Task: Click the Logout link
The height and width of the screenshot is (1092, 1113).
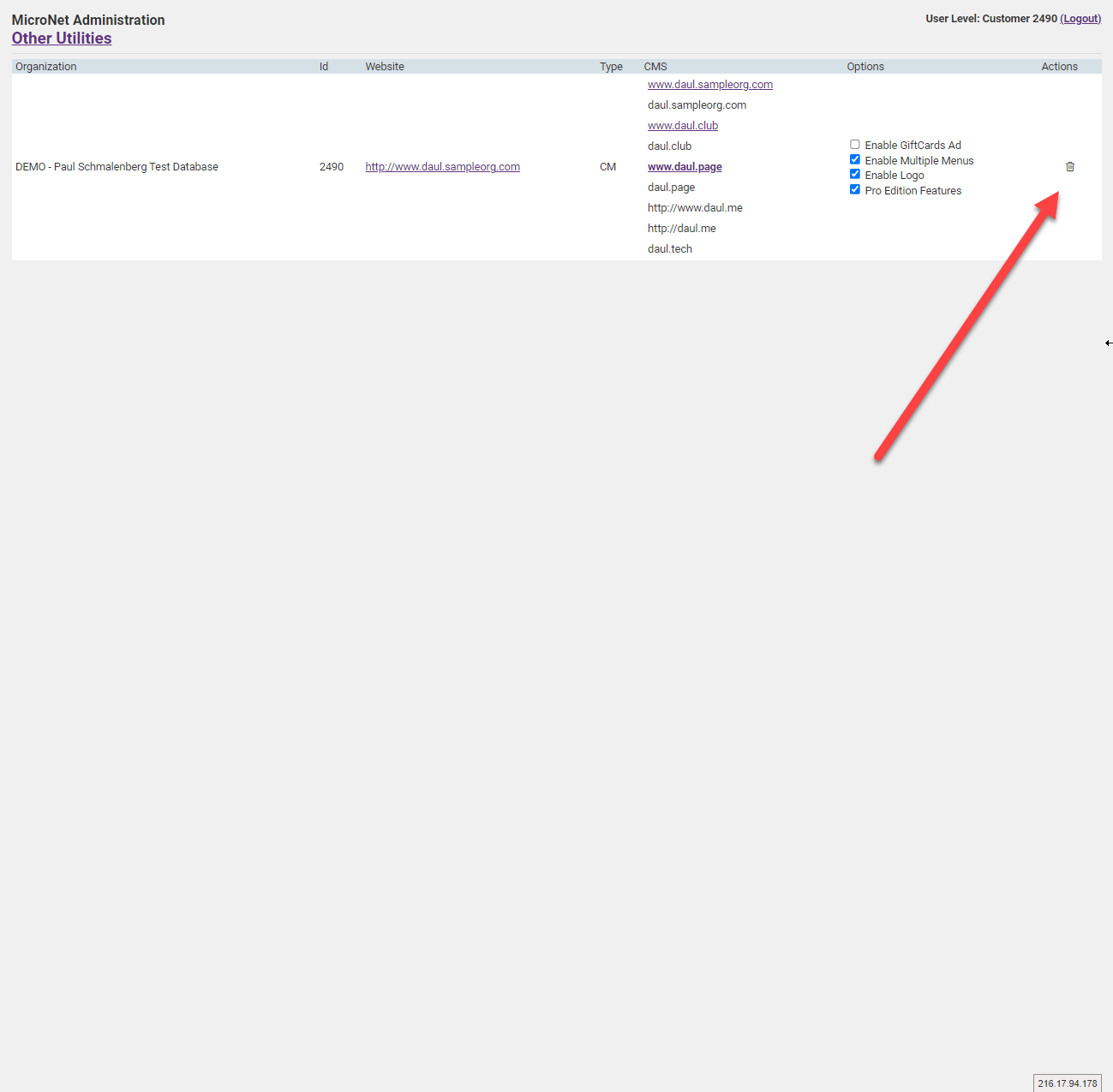Action: 1080,19
